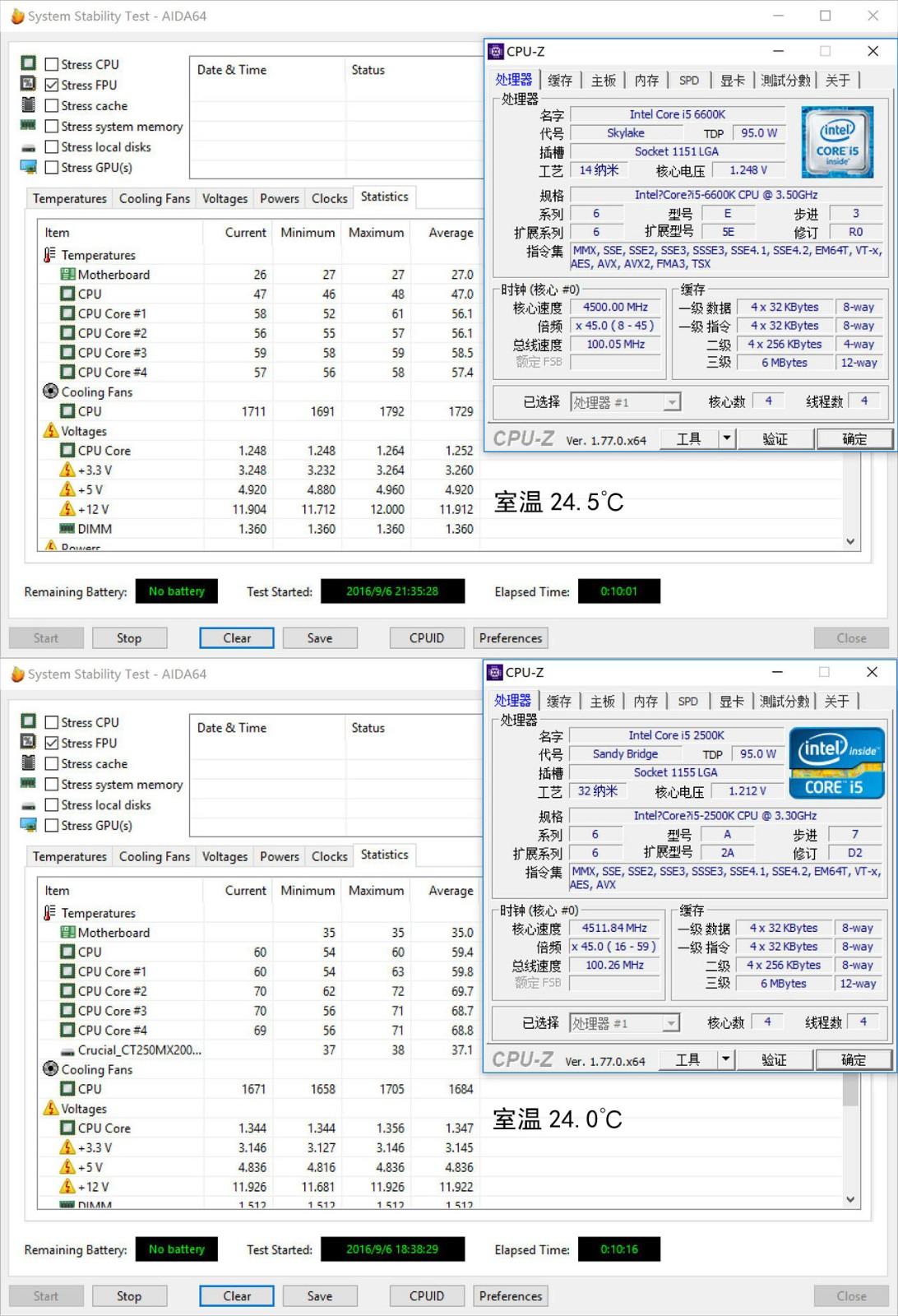The width and height of the screenshot is (898, 1316).
Task: Click the Elapsed Time value 0:10:16
Action: (x=619, y=1249)
